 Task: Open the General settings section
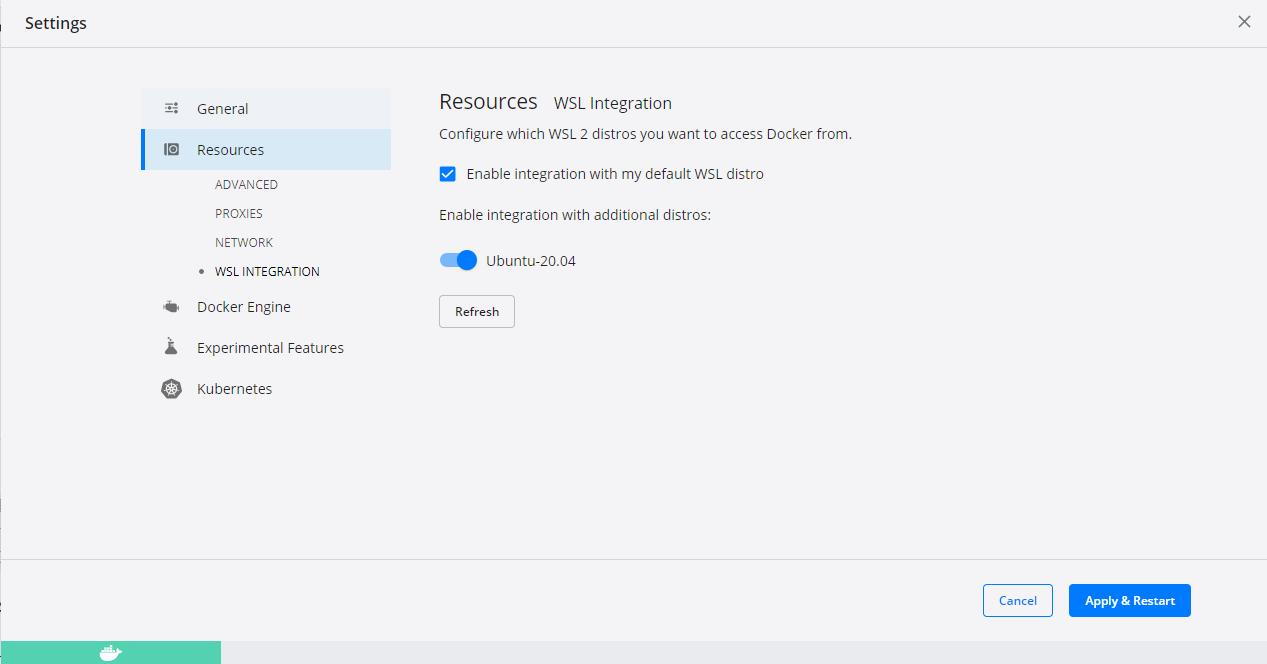pyautogui.click(x=266, y=108)
